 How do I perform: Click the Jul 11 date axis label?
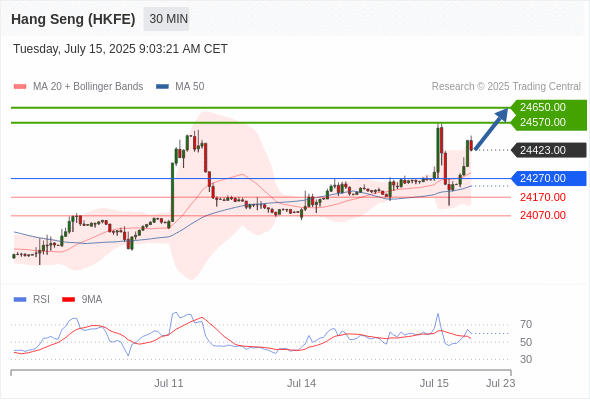169,383
